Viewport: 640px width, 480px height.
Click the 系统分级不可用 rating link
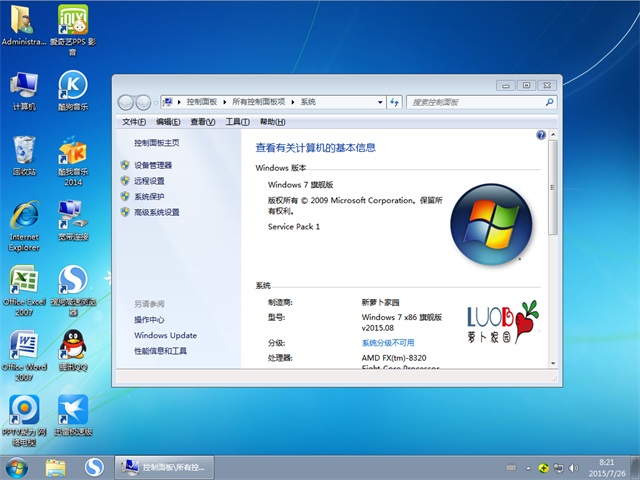(x=387, y=342)
